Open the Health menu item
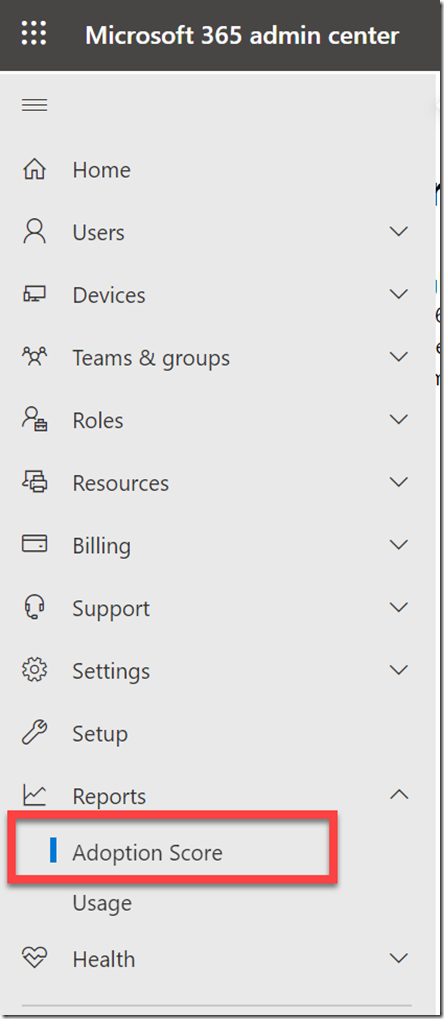 pyautogui.click(x=104, y=959)
